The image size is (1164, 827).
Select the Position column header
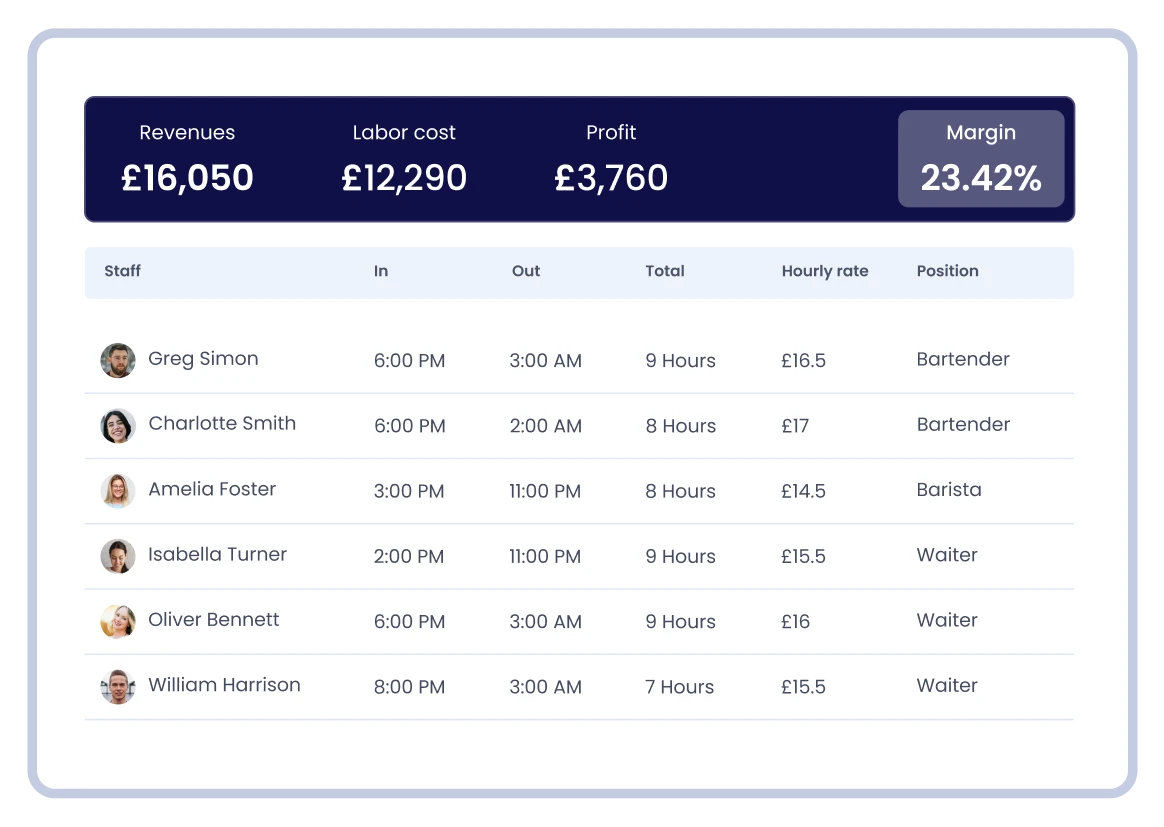click(947, 271)
